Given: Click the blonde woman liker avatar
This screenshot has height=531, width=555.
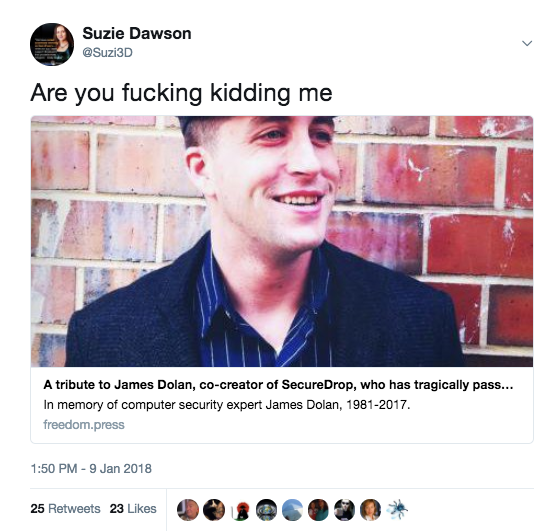Looking at the screenshot, I should pos(371,510).
